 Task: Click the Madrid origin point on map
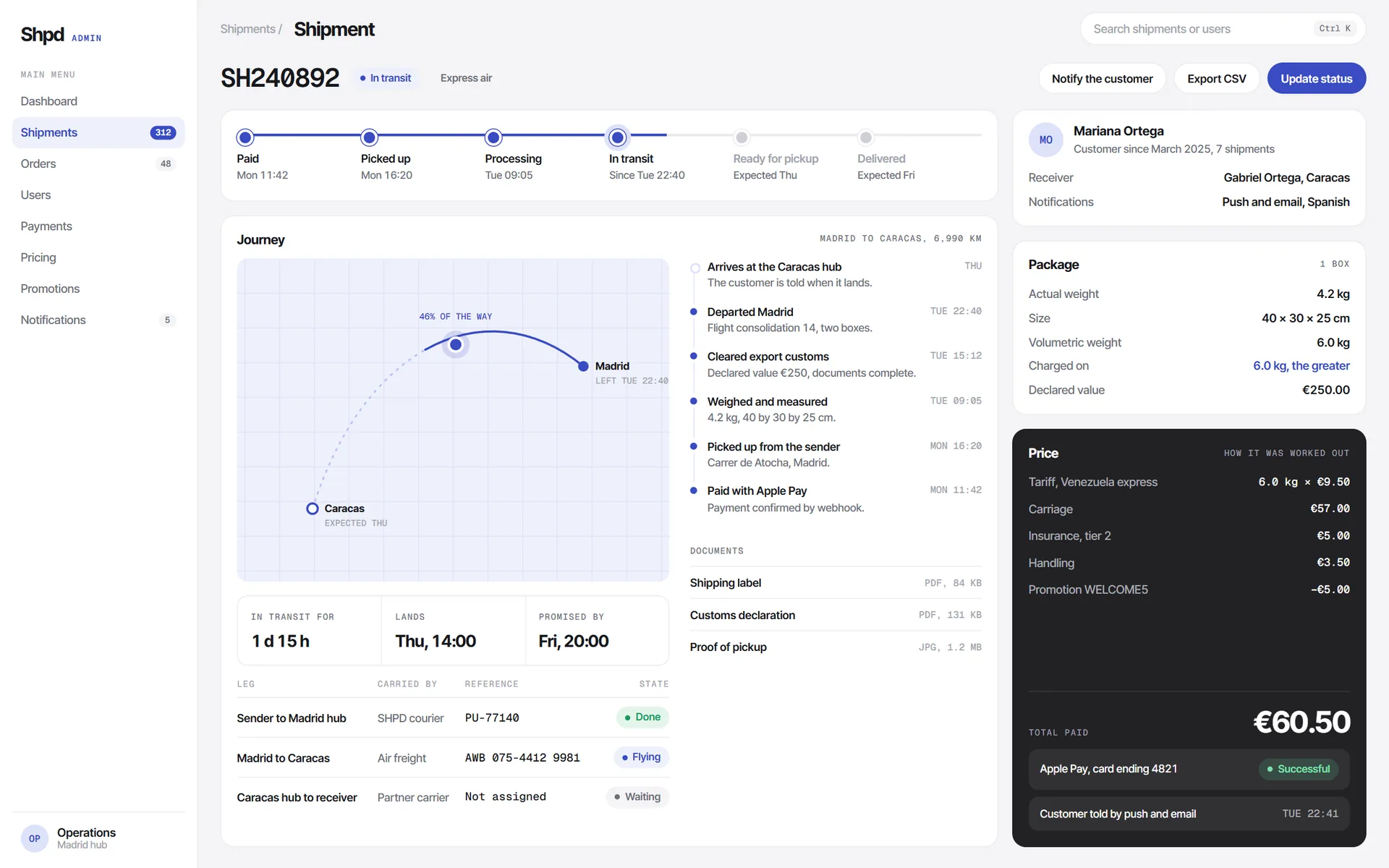pos(583,366)
